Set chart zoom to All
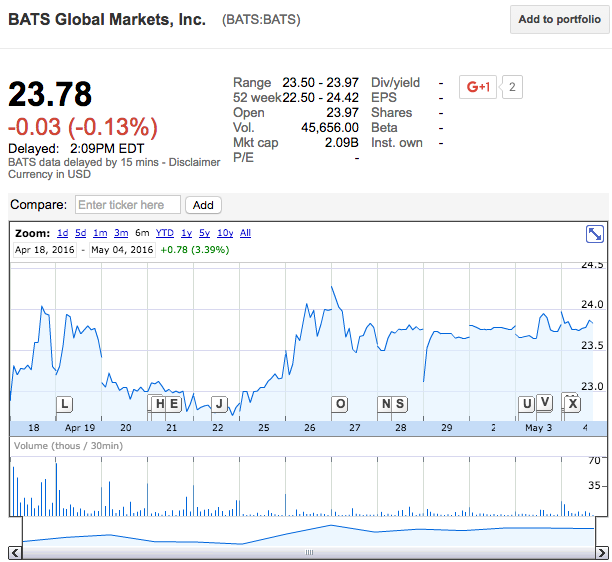612x562 pixels. [x=245, y=233]
